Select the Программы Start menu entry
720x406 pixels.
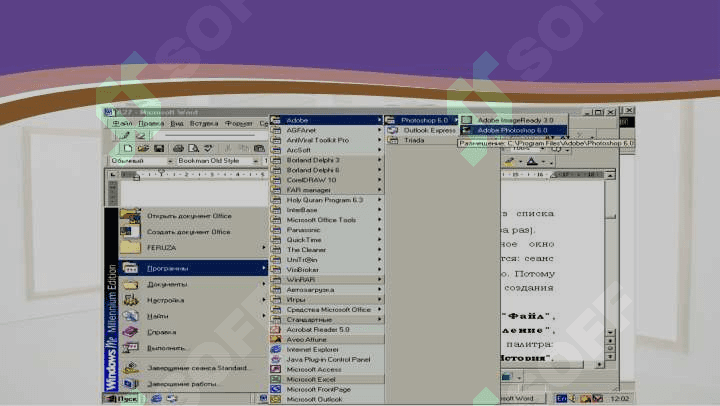click(193, 268)
